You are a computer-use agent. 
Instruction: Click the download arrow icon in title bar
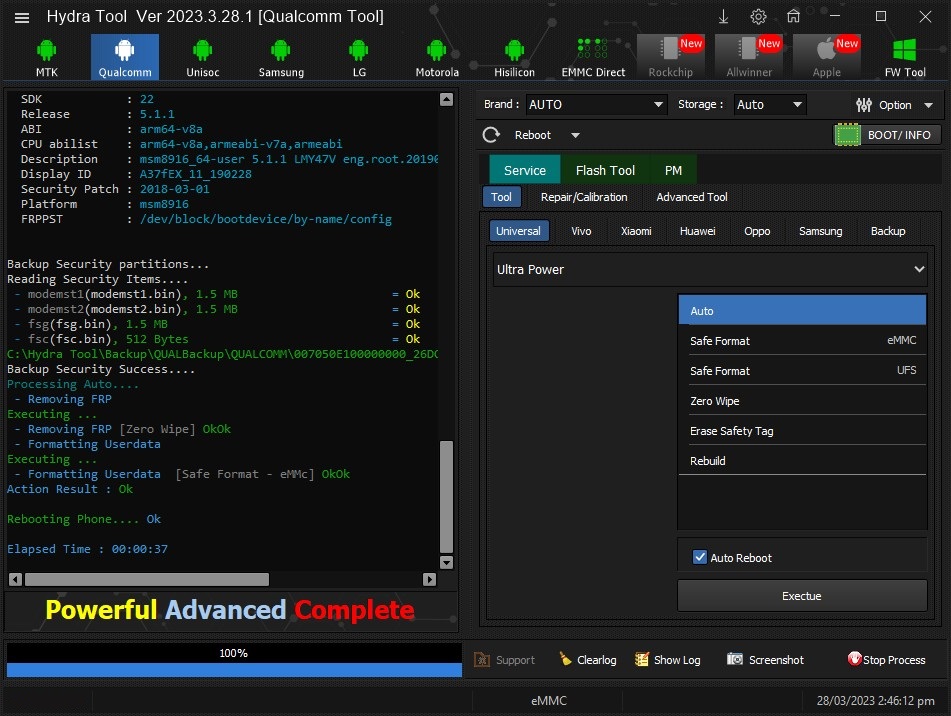[x=724, y=16]
